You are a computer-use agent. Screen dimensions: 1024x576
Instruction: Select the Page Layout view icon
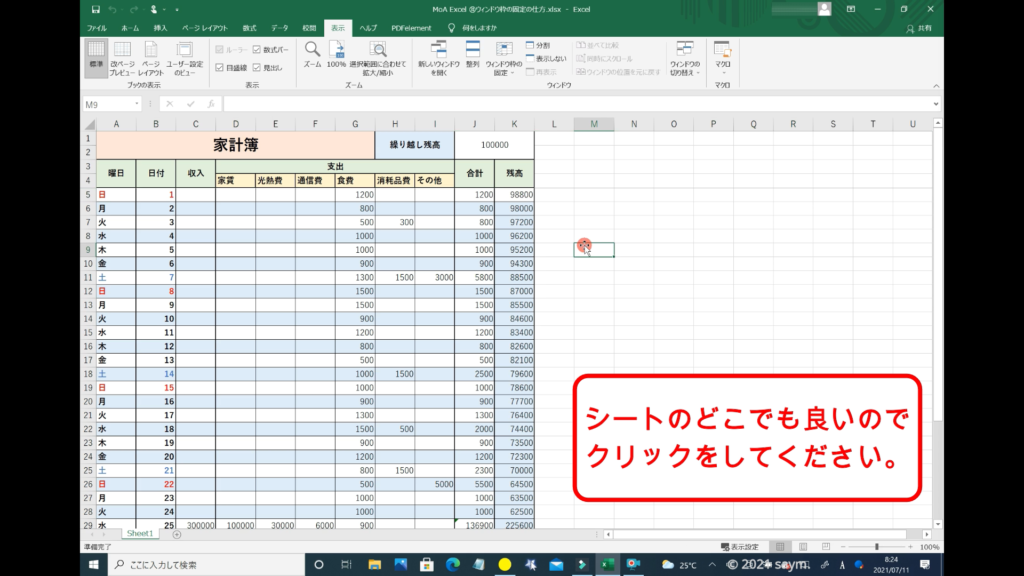[151, 58]
